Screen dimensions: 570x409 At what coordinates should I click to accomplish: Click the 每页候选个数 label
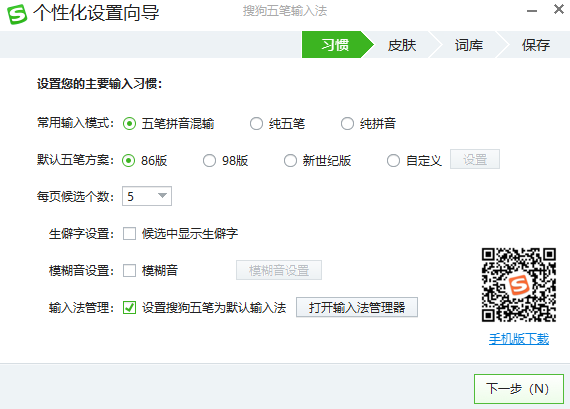coord(76,197)
